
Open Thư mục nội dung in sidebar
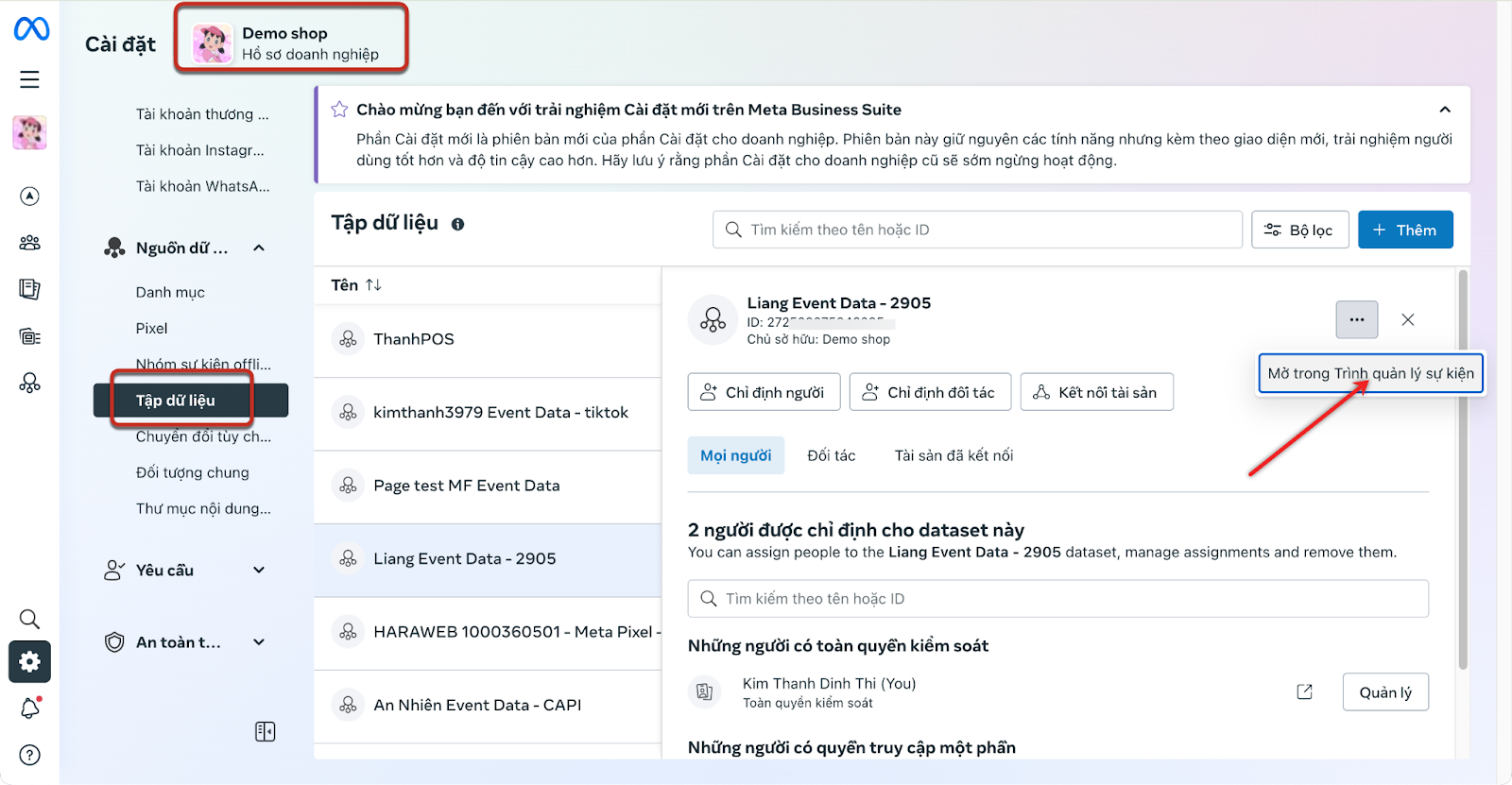pyautogui.click(x=203, y=508)
